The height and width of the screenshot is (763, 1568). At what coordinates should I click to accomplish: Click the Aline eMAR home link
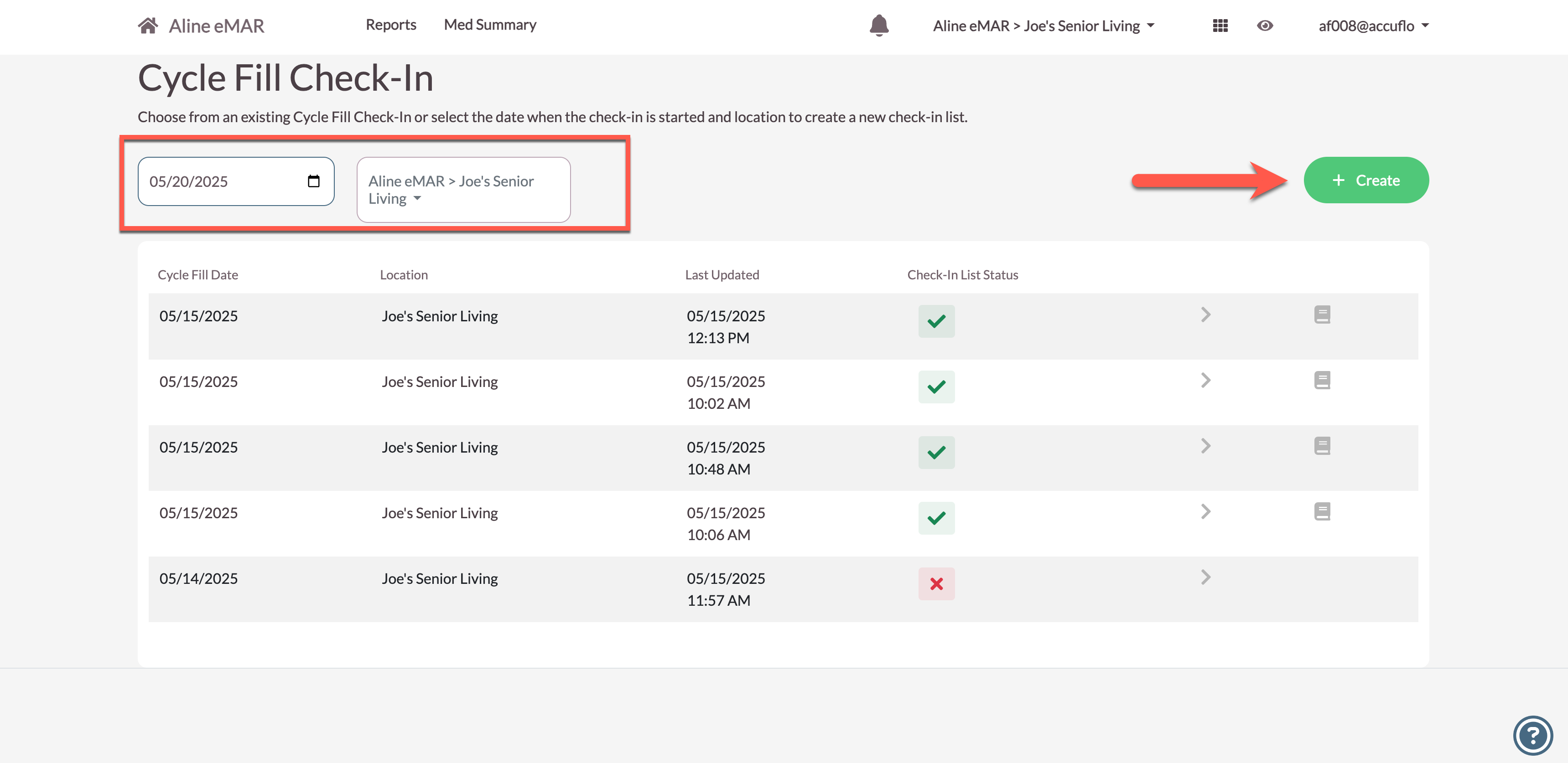click(x=216, y=26)
